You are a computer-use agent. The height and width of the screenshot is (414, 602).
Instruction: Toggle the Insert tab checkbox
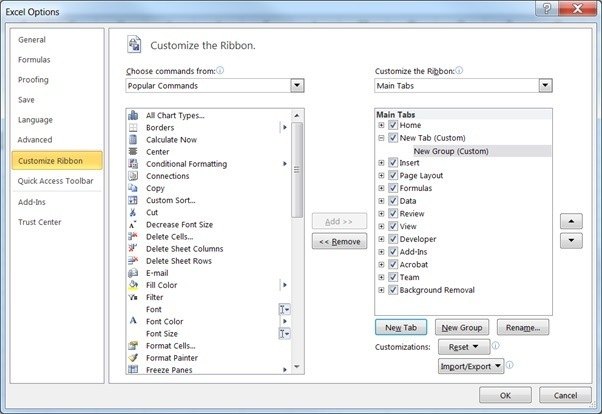click(x=393, y=163)
